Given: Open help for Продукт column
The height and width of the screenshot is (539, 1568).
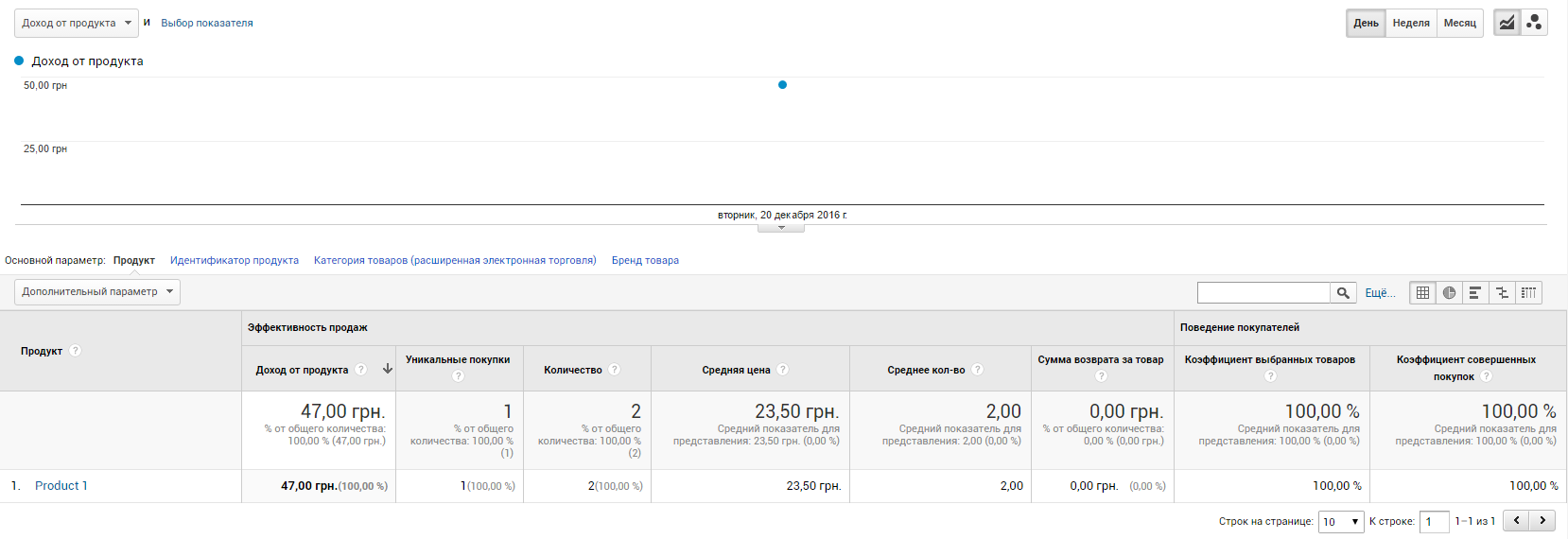Looking at the screenshot, I should click(x=76, y=351).
